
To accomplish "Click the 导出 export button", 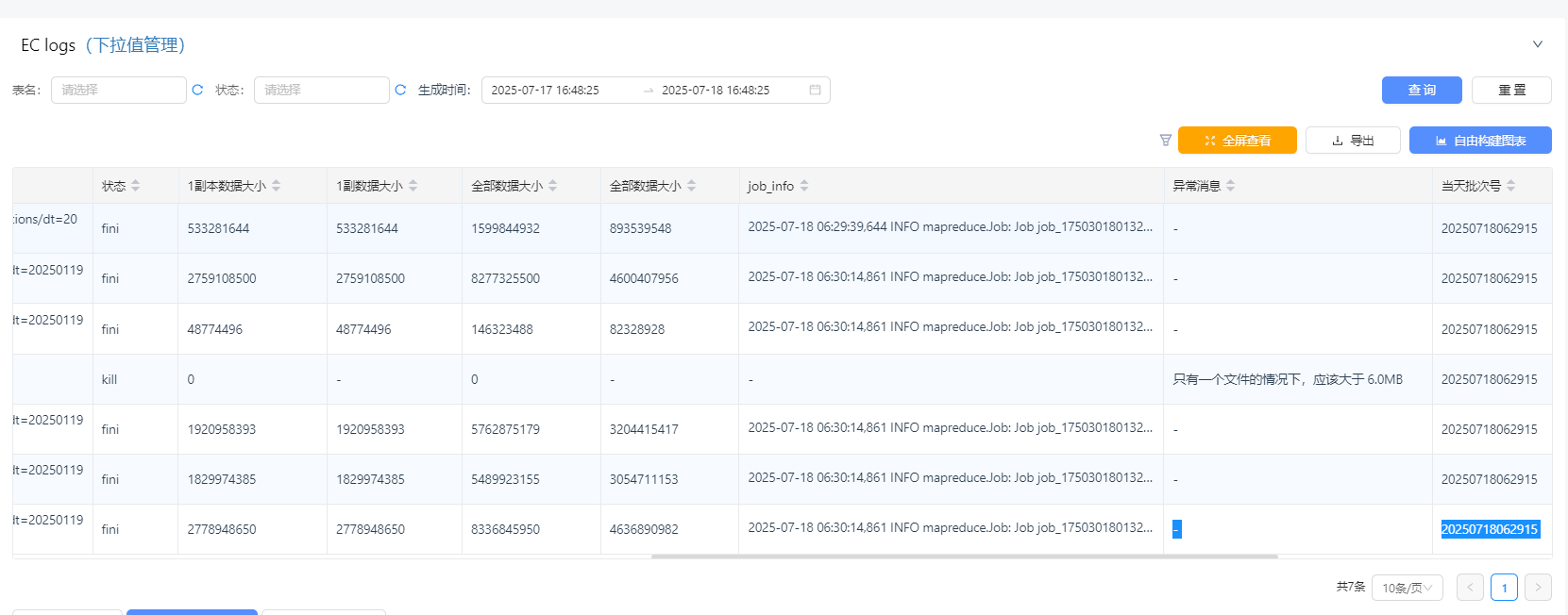I will [x=1353, y=141].
